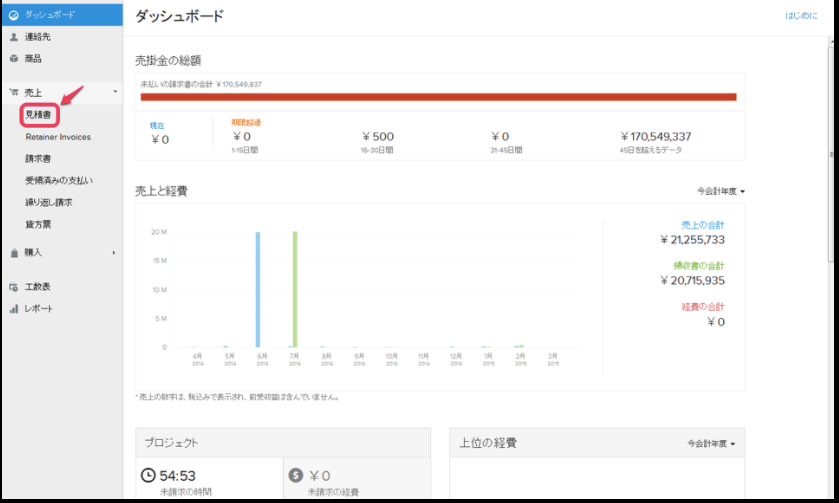Viewport: 839px width, 503px height.
Task: Click the 売掛金の総額 heading
Action: click(168, 60)
